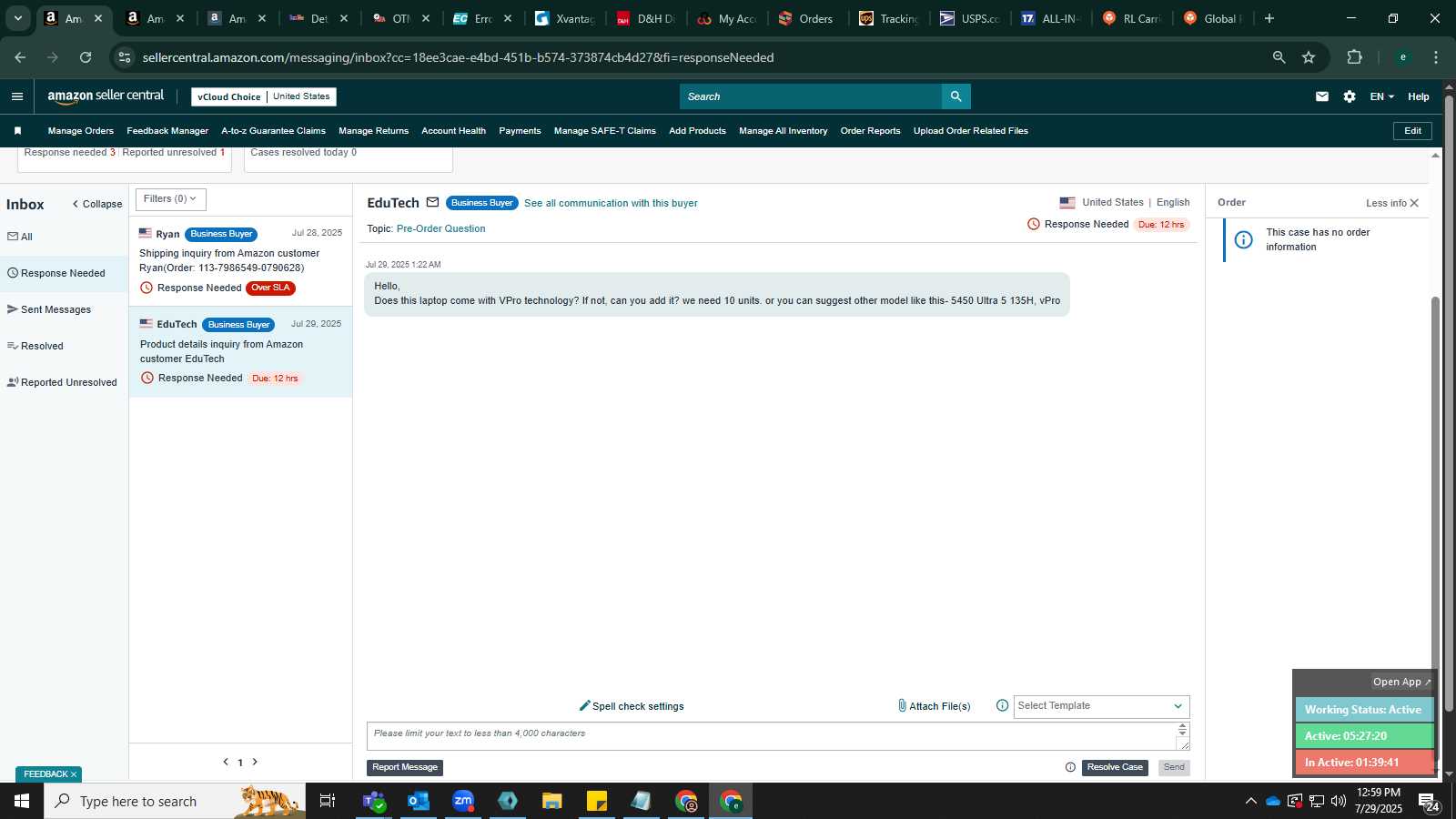This screenshot has width=1456, height=819.
Task: Open Feedback Manager menu item
Action: click(x=167, y=131)
